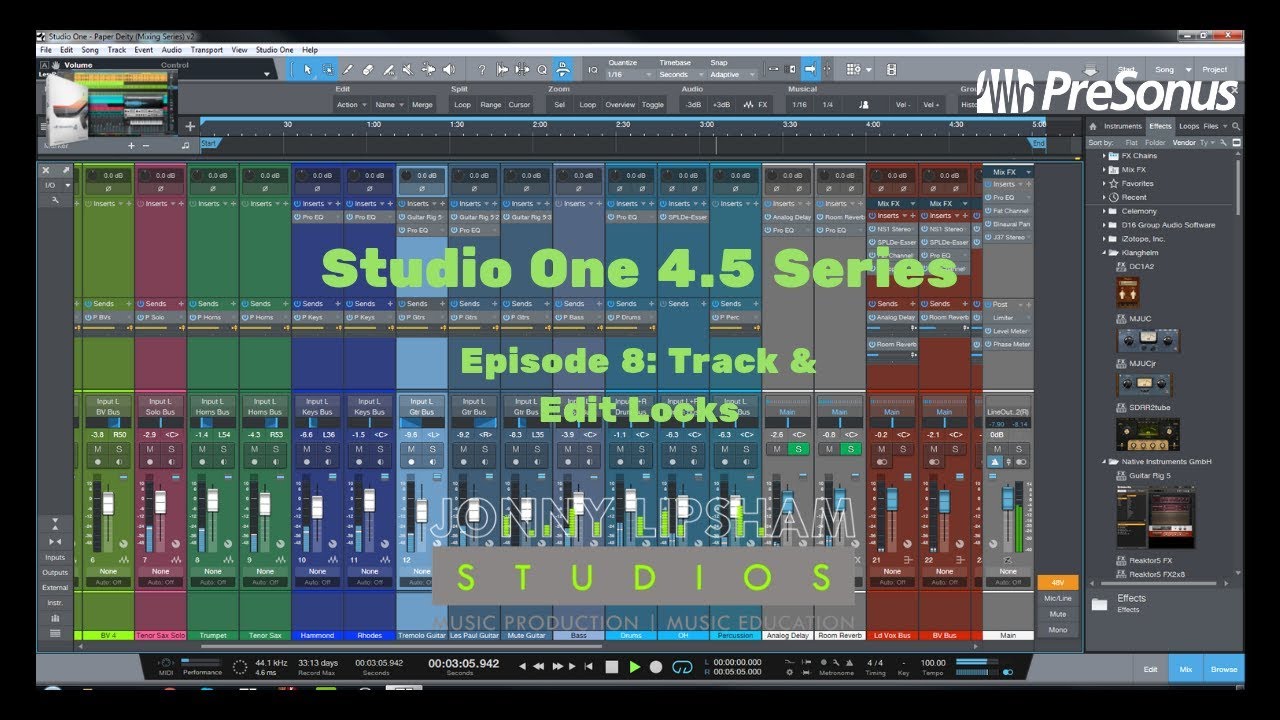Viewport: 1280px width, 720px height.
Task: Expand the FX Chains folder
Action: [x=1104, y=156]
